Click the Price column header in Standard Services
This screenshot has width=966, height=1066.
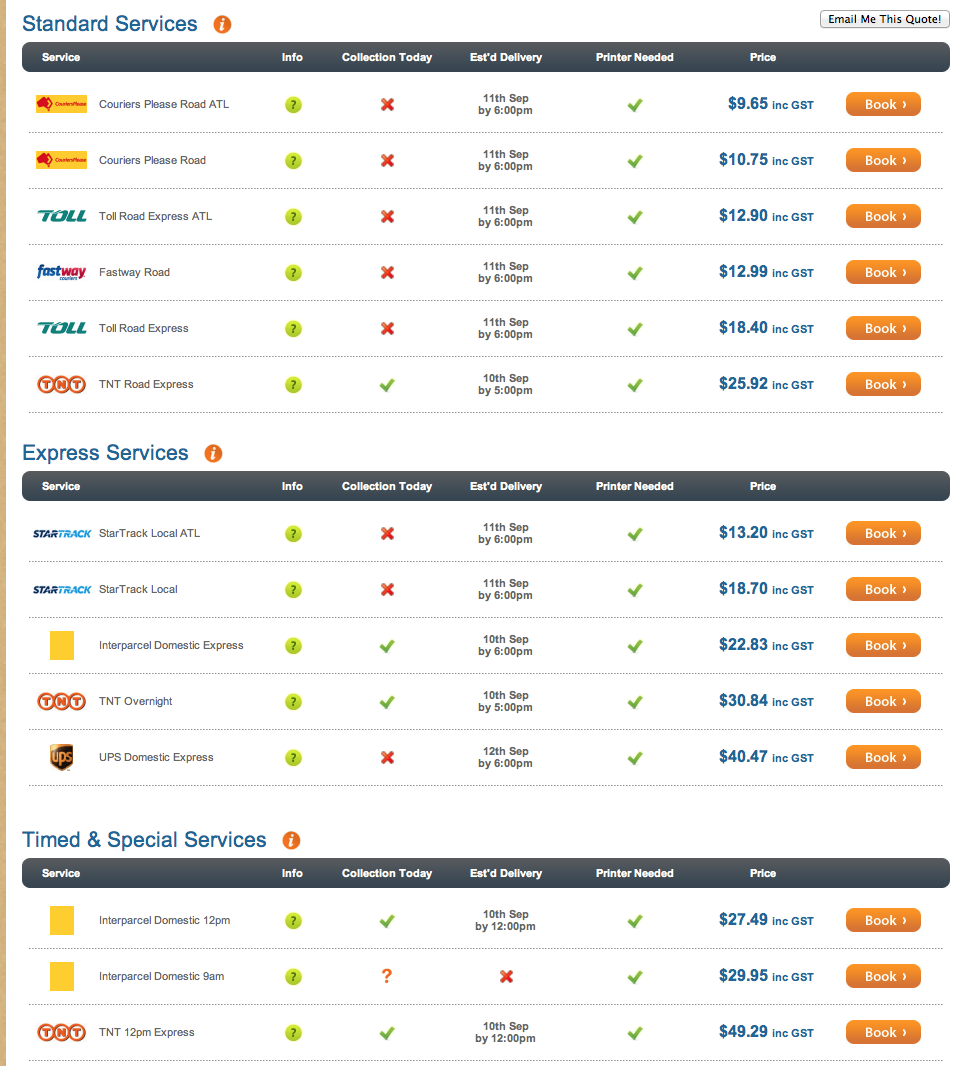(763, 57)
